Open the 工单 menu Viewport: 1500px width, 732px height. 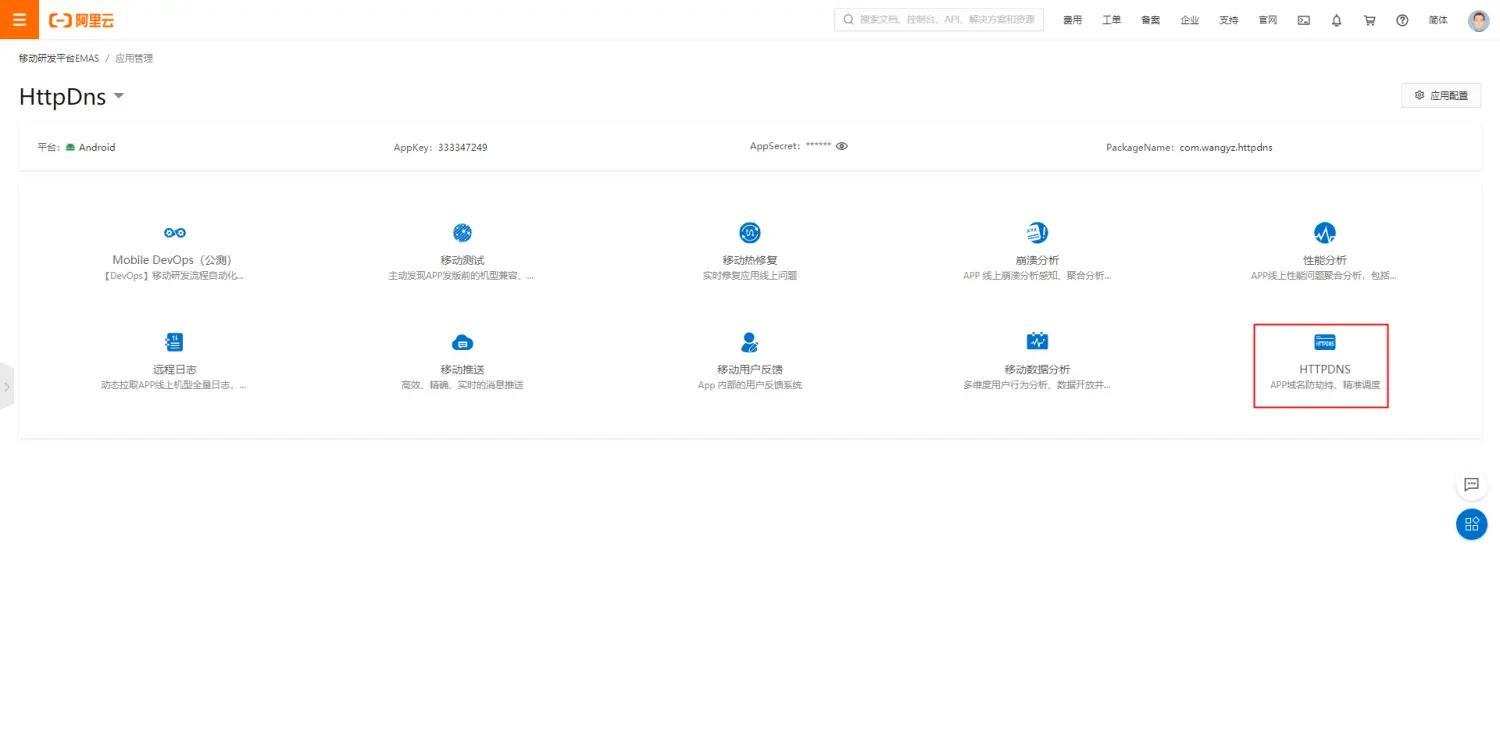tap(1111, 20)
